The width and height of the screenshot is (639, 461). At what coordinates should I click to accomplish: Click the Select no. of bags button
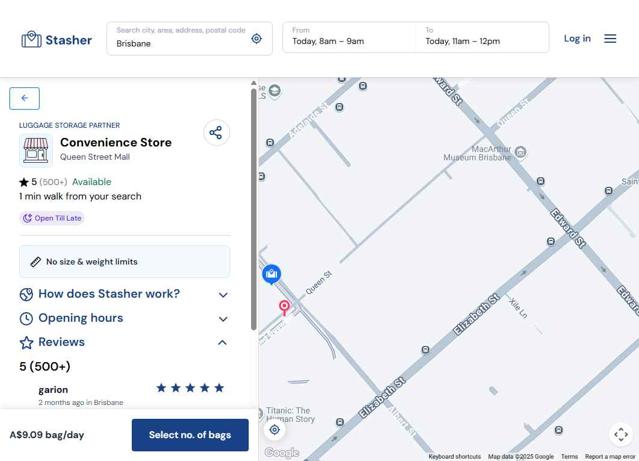coord(190,435)
